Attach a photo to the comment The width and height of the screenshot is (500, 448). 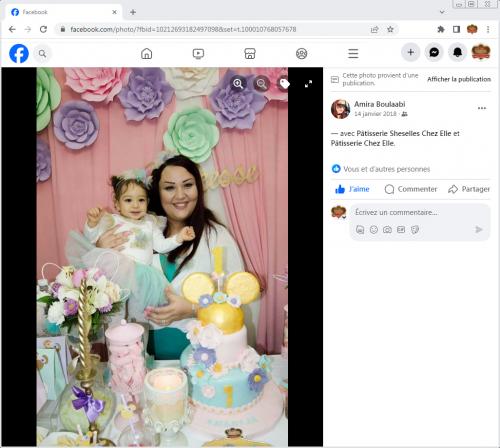387,229
